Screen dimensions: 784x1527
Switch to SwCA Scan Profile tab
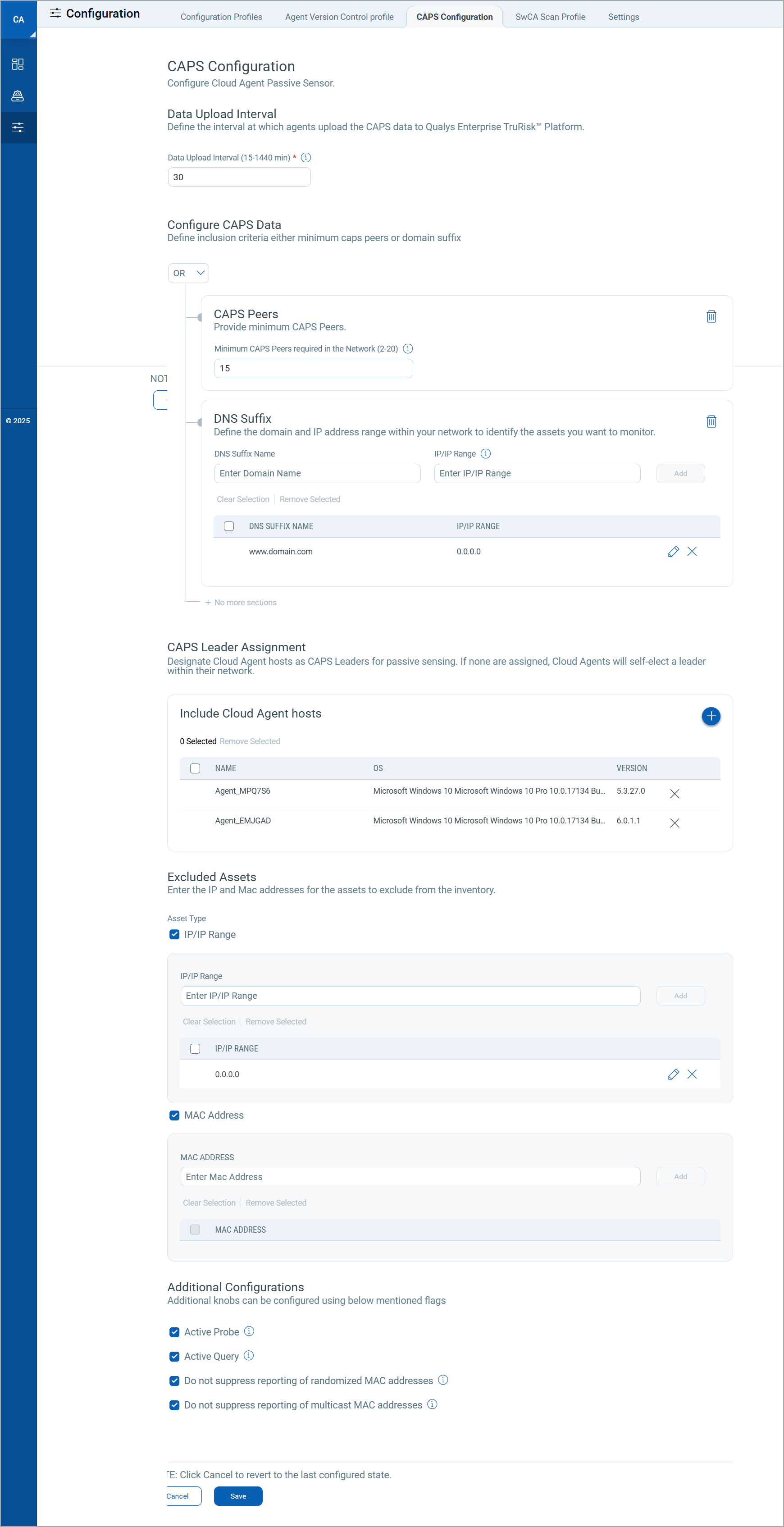click(x=550, y=17)
